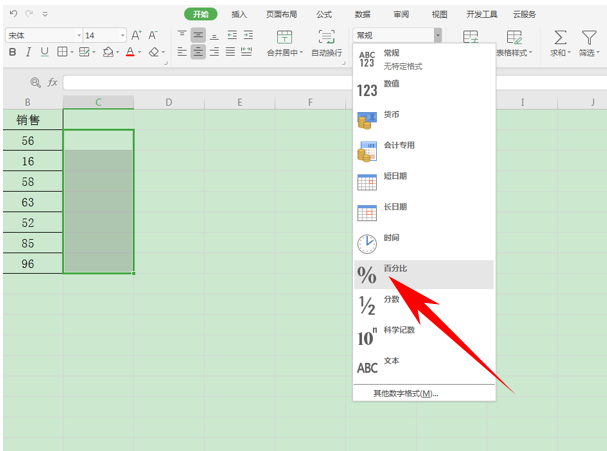The image size is (607, 451).
Task: Click the undo arrow icon
Action: 13,14
